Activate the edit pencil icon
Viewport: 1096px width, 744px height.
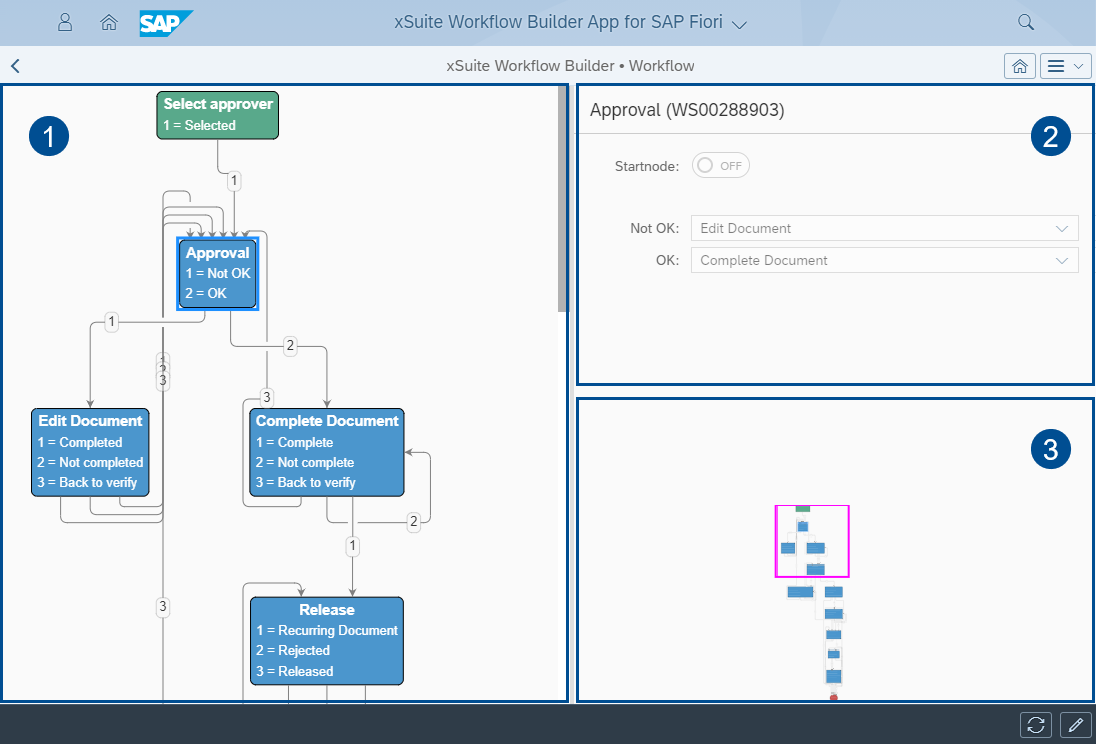(1074, 725)
